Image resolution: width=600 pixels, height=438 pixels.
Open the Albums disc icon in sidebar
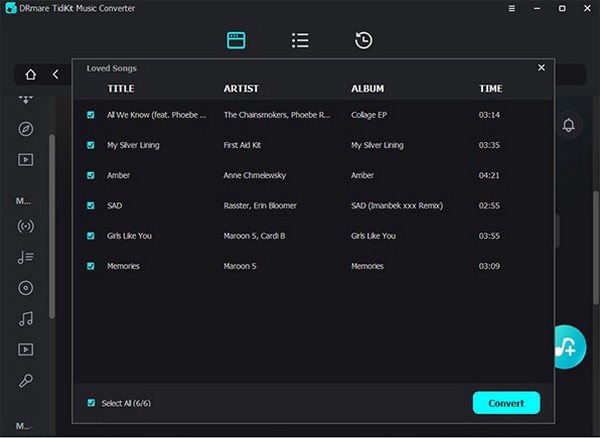pos(26,288)
